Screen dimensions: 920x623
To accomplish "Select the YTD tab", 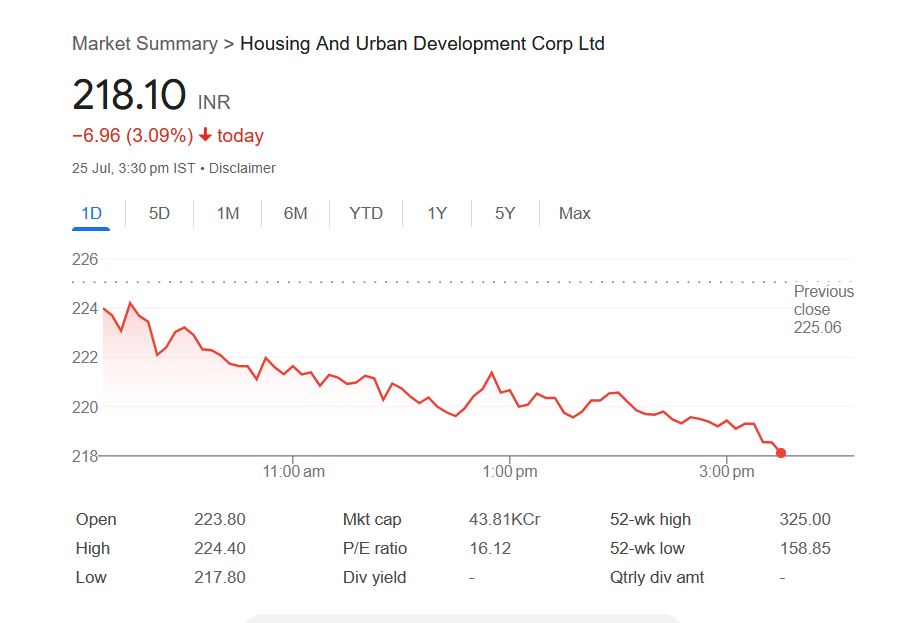I will [x=366, y=213].
